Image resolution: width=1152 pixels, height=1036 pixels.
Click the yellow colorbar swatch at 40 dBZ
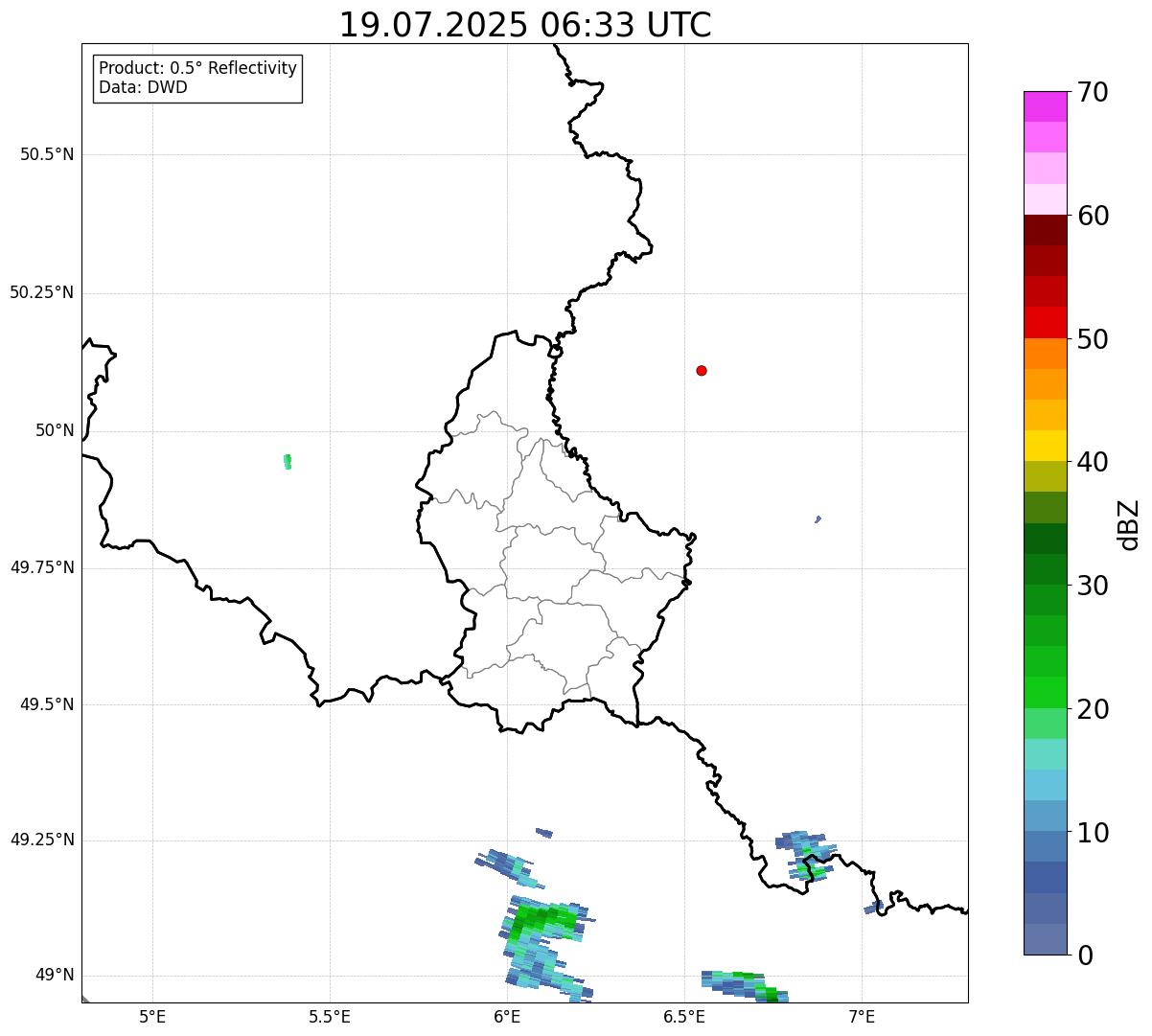point(1045,446)
